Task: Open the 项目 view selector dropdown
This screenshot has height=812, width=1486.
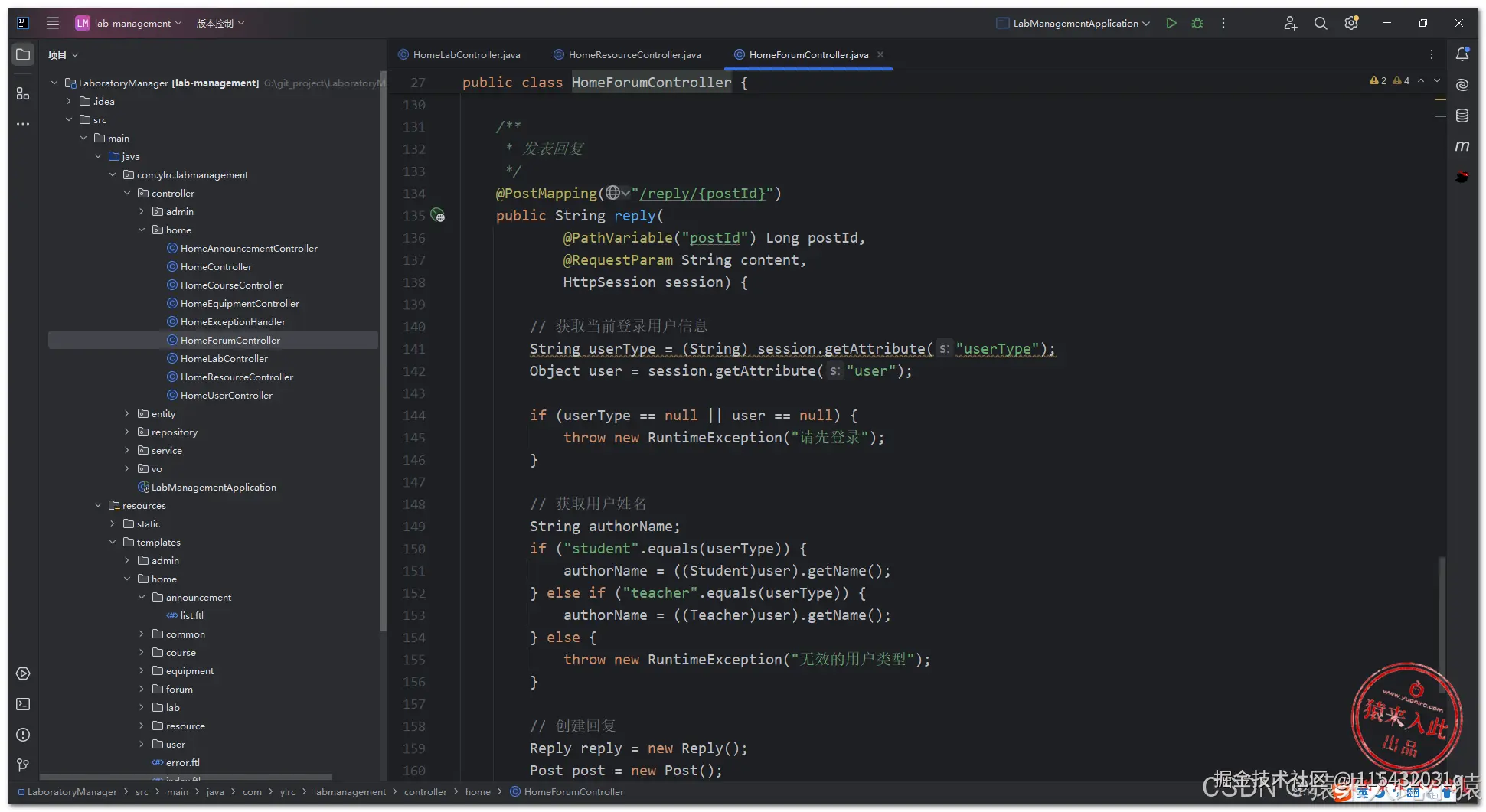Action: (x=63, y=54)
